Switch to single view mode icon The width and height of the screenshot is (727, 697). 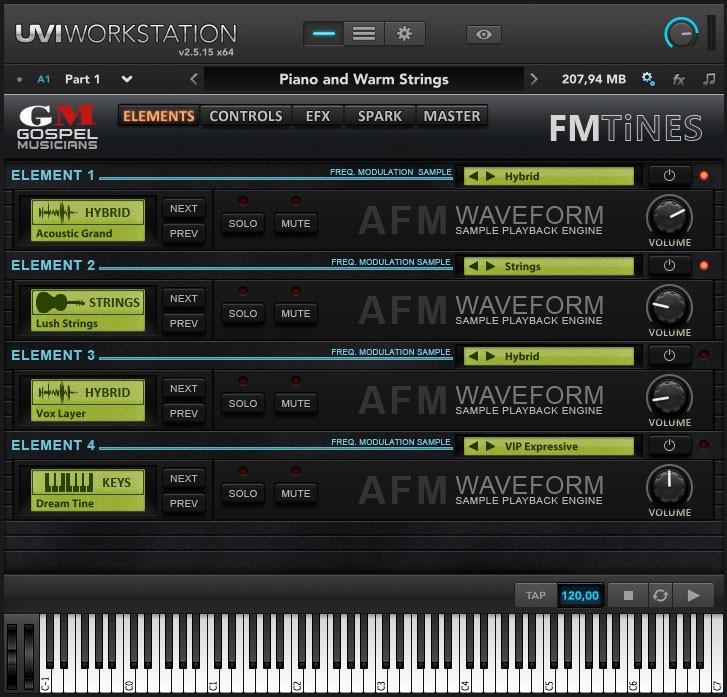[x=324, y=34]
